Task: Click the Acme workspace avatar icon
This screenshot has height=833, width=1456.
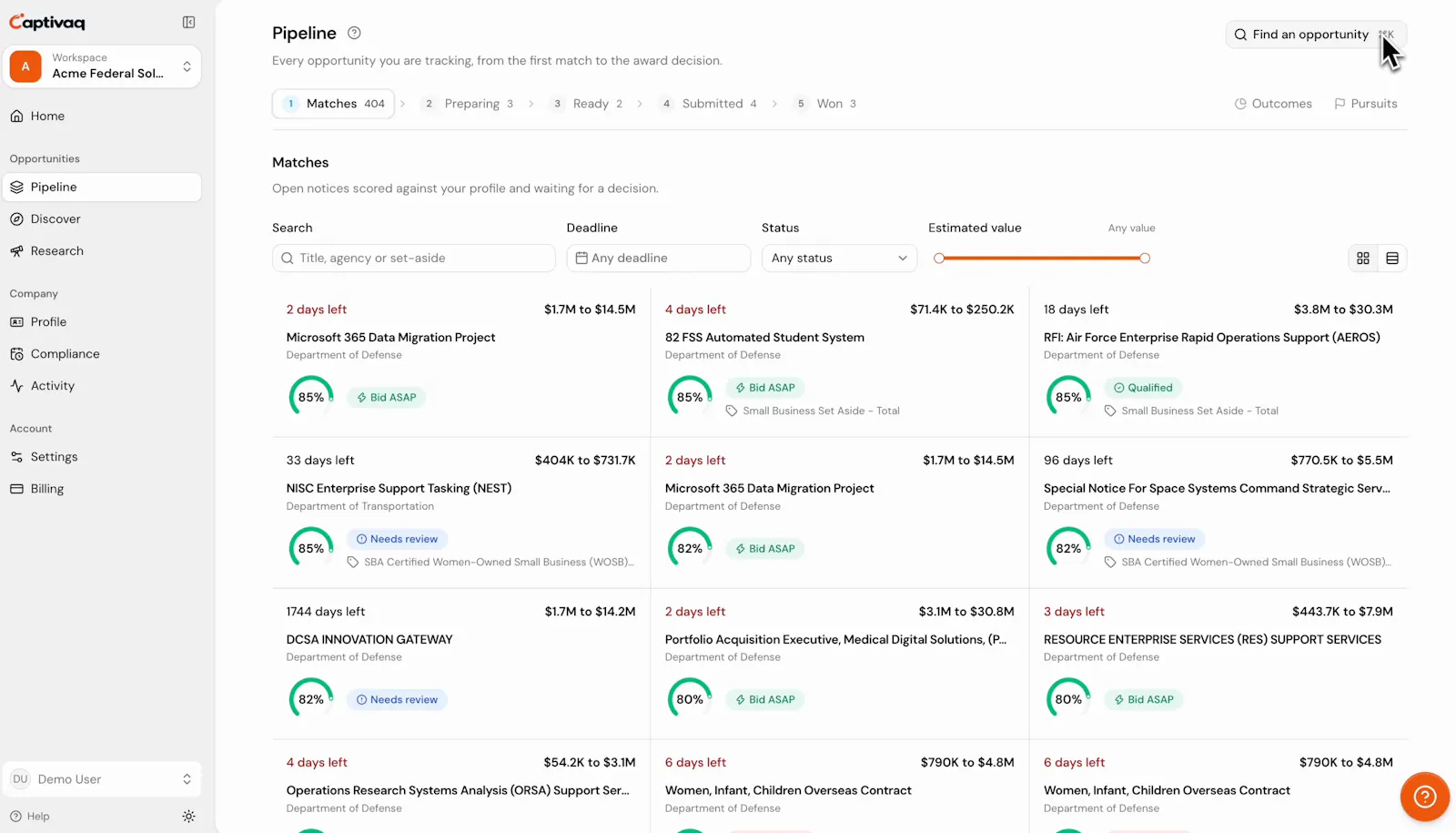Action: click(25, 66)
